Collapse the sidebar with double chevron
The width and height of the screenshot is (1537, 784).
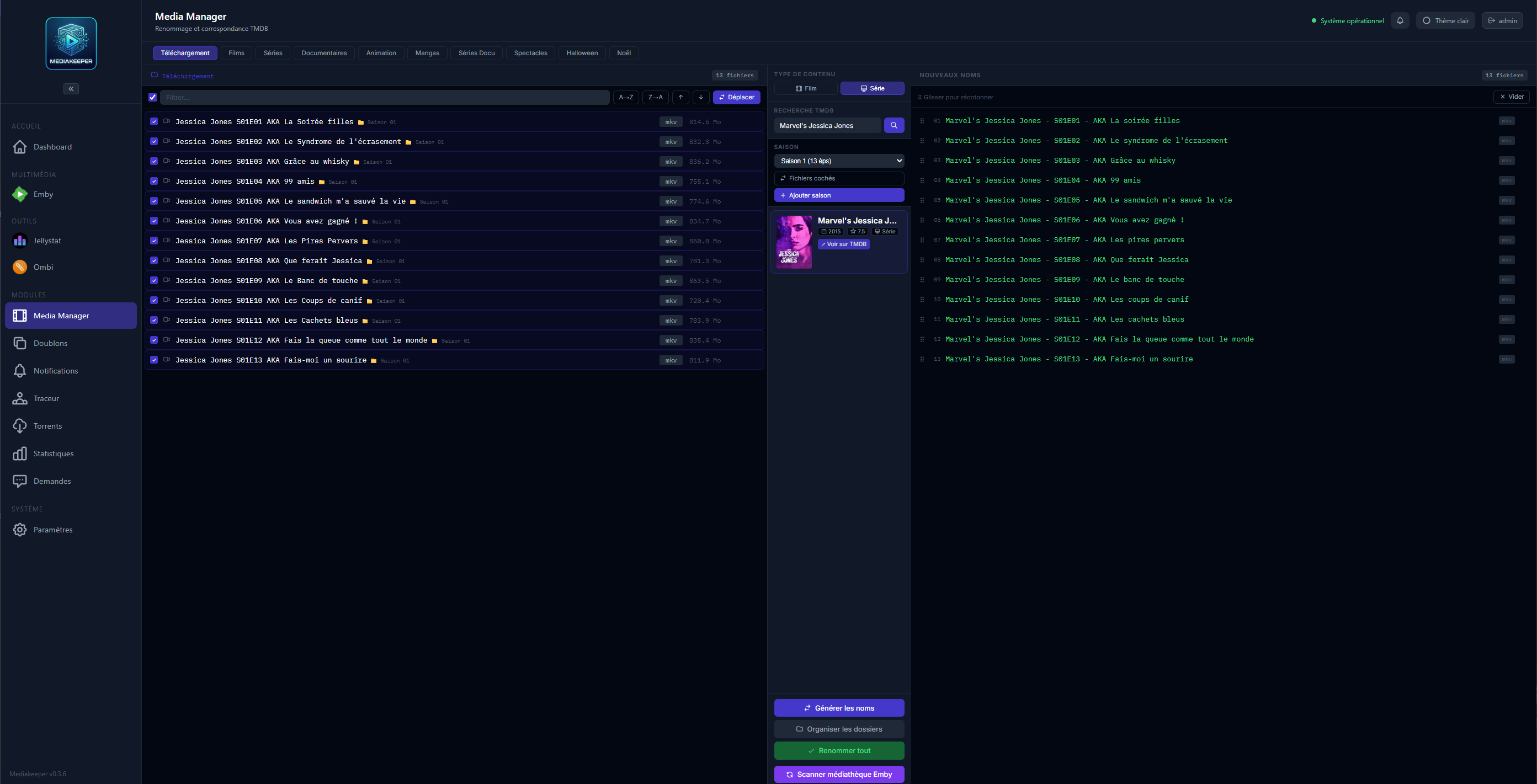[71, 89]
